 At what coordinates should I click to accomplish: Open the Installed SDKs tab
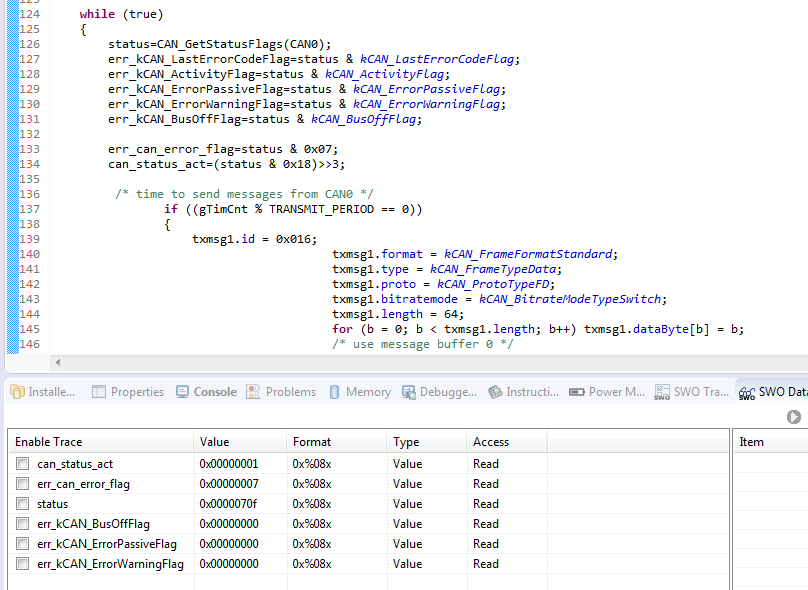pos(43,392)
